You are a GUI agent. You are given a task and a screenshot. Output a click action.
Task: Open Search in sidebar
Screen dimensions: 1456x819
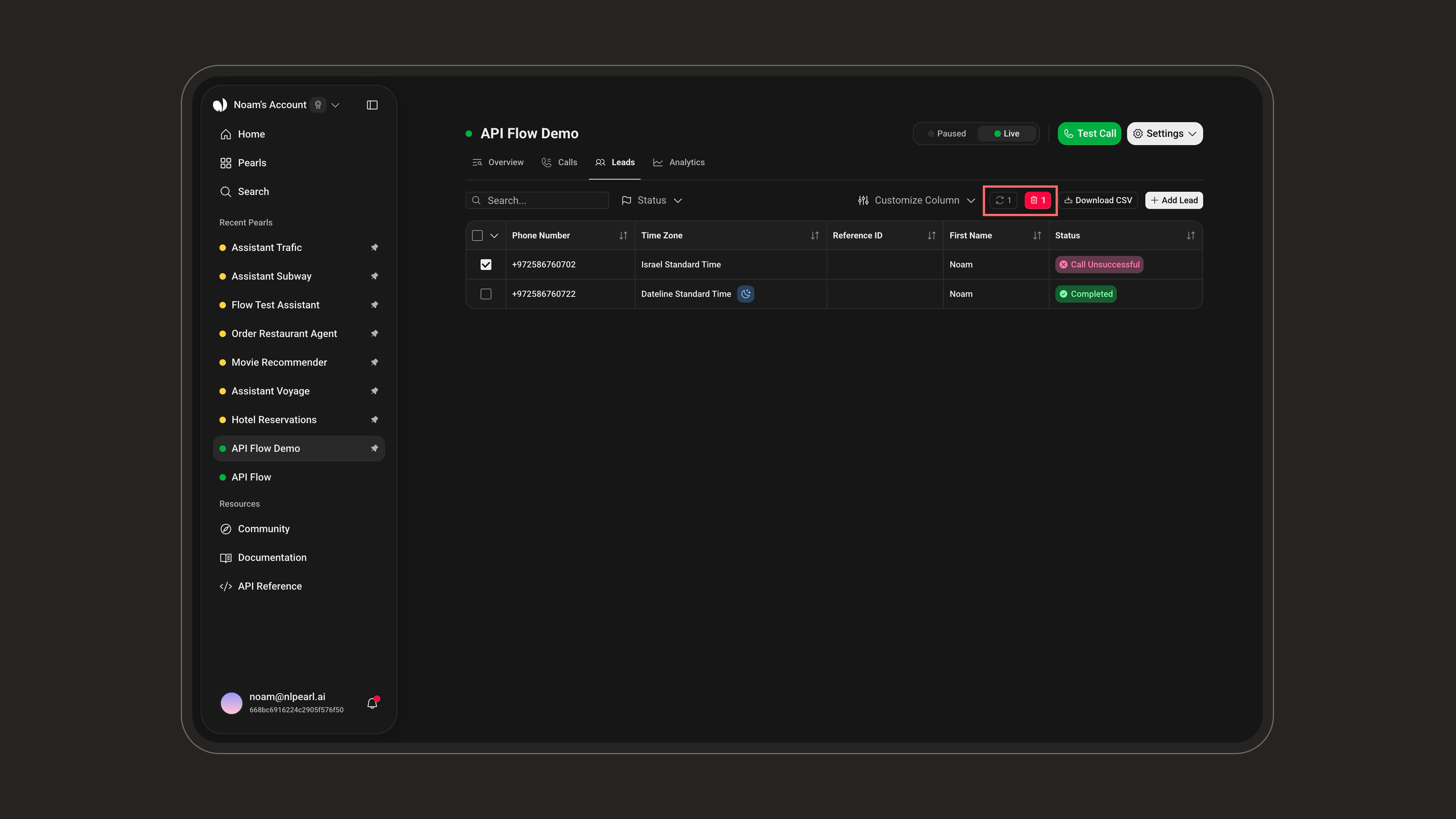pyautogui.click(x=299, y=192)
